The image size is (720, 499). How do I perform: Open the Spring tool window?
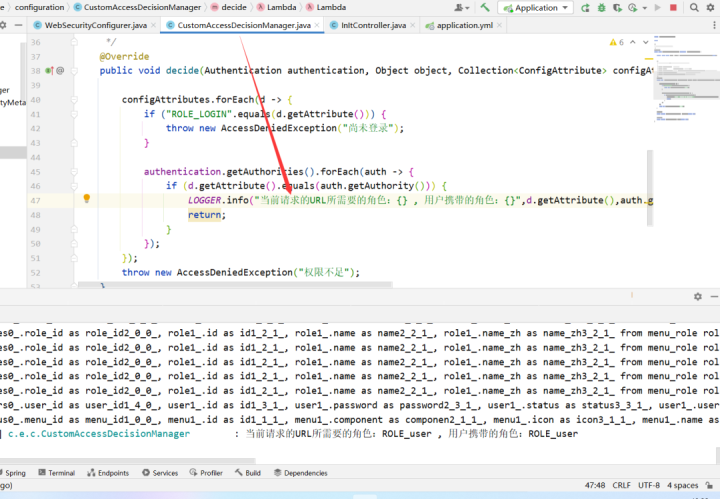(x=12, y=473)
